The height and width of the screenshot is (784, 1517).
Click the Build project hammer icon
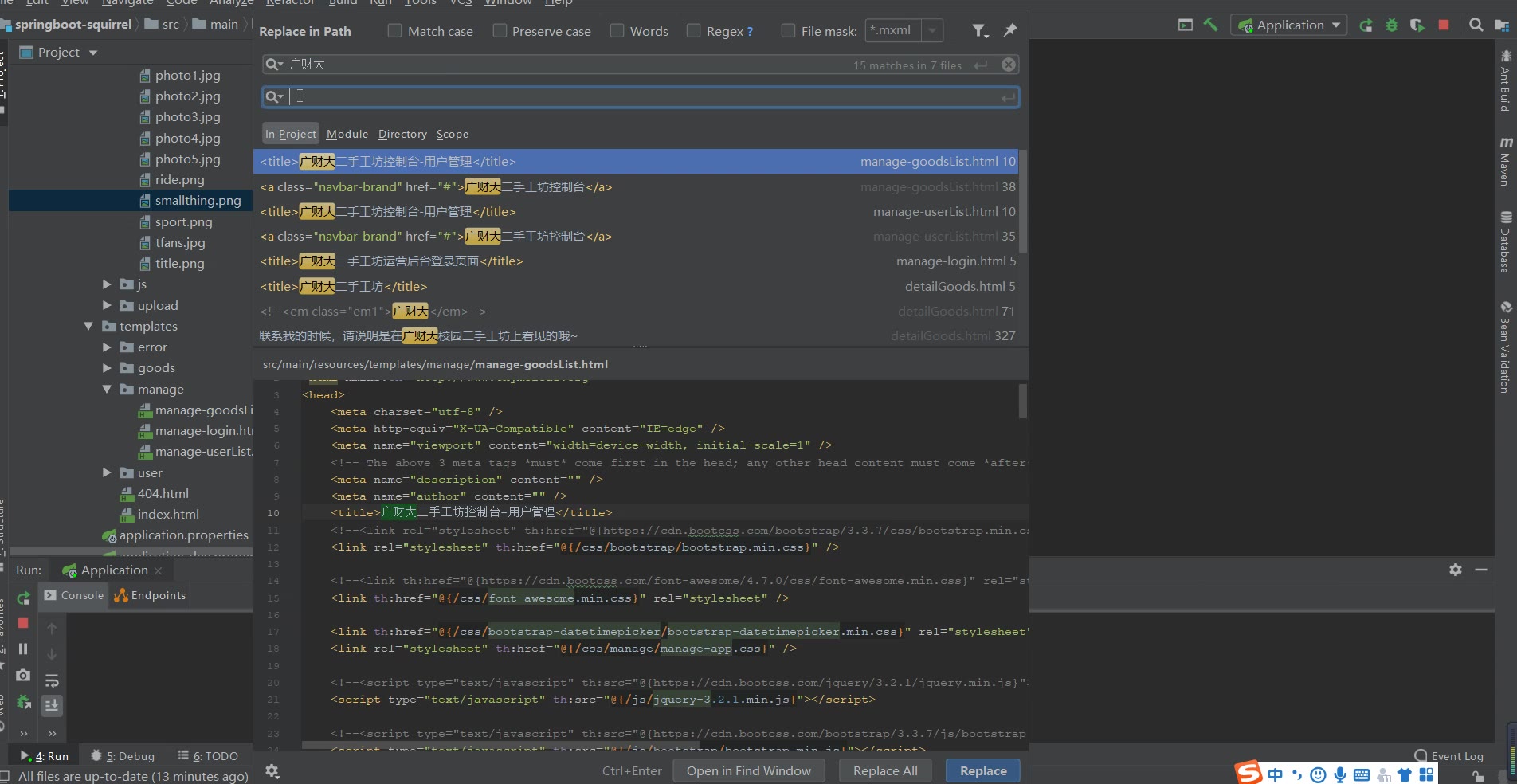click(1211, 25)
